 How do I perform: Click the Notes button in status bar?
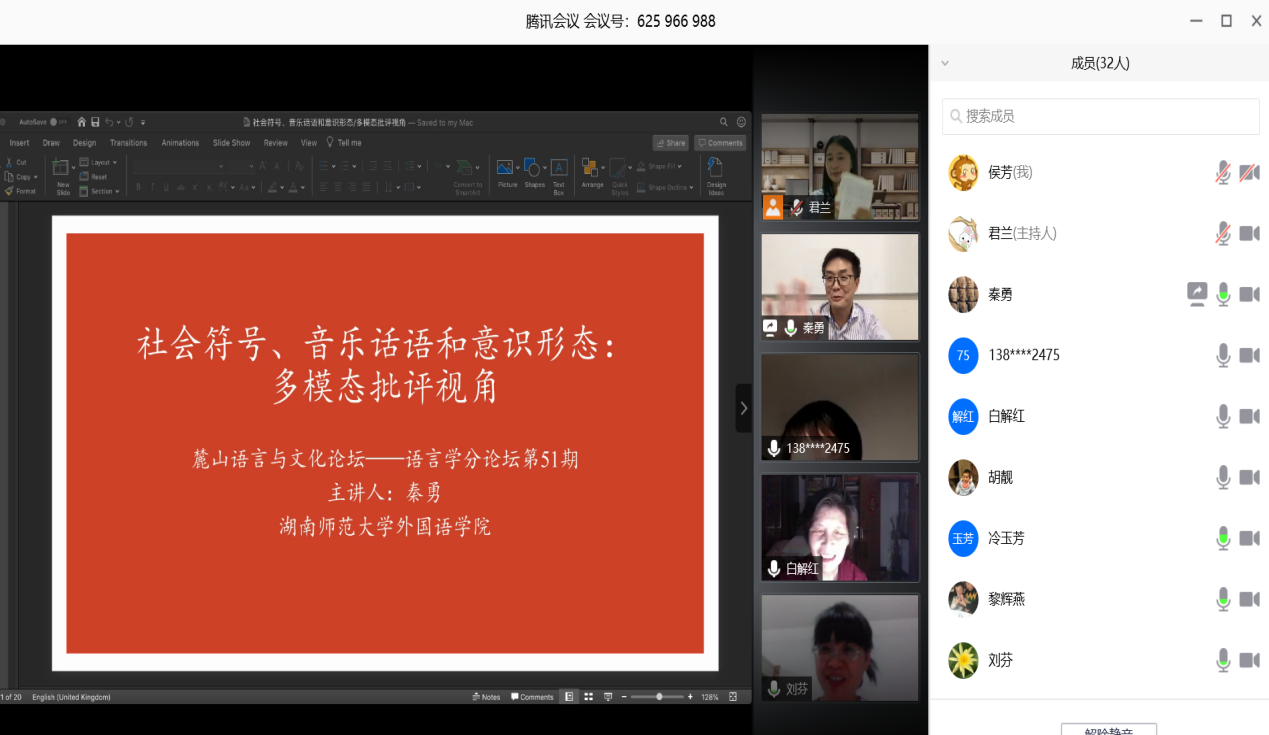(486, 697)
